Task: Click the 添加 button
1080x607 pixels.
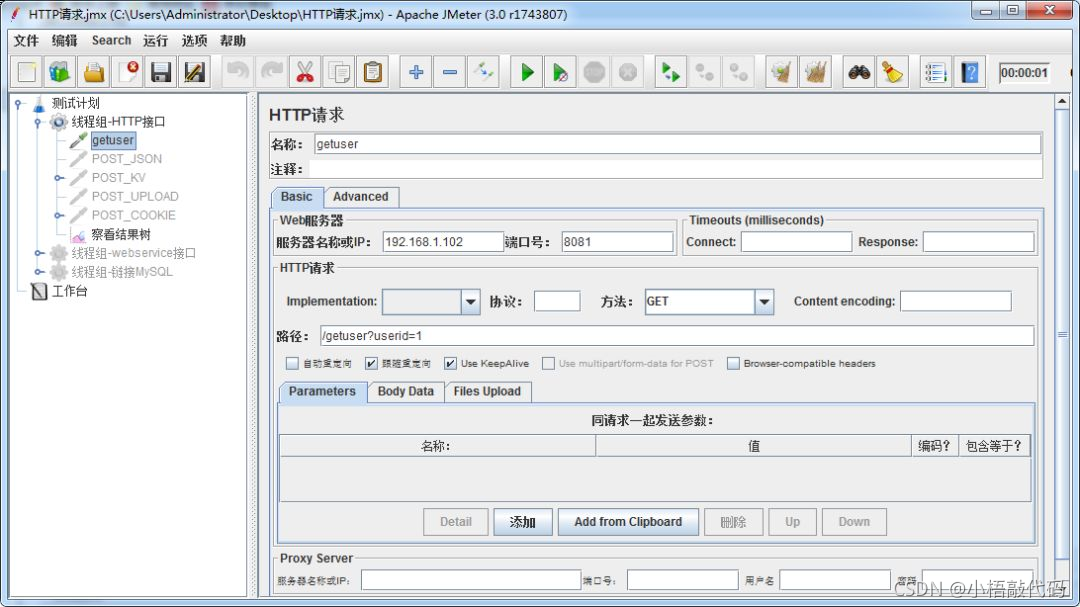Action: click(x=523, y=522)
